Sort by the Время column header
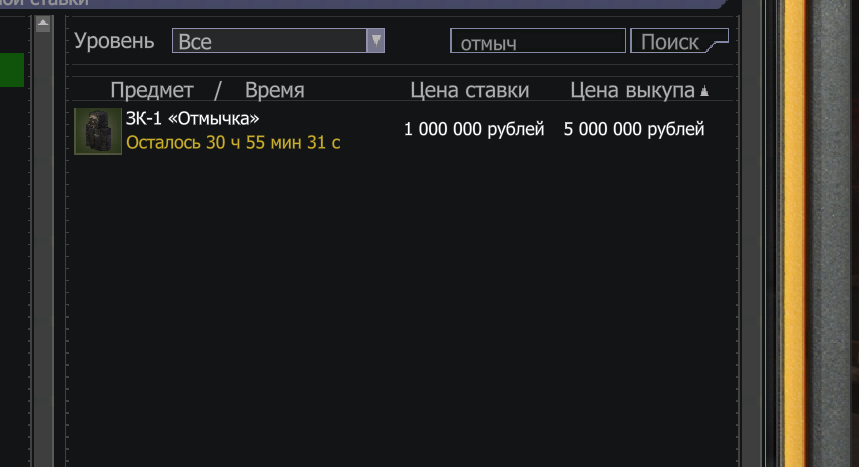This screenshot has height=467, width=859. (274, 90)
